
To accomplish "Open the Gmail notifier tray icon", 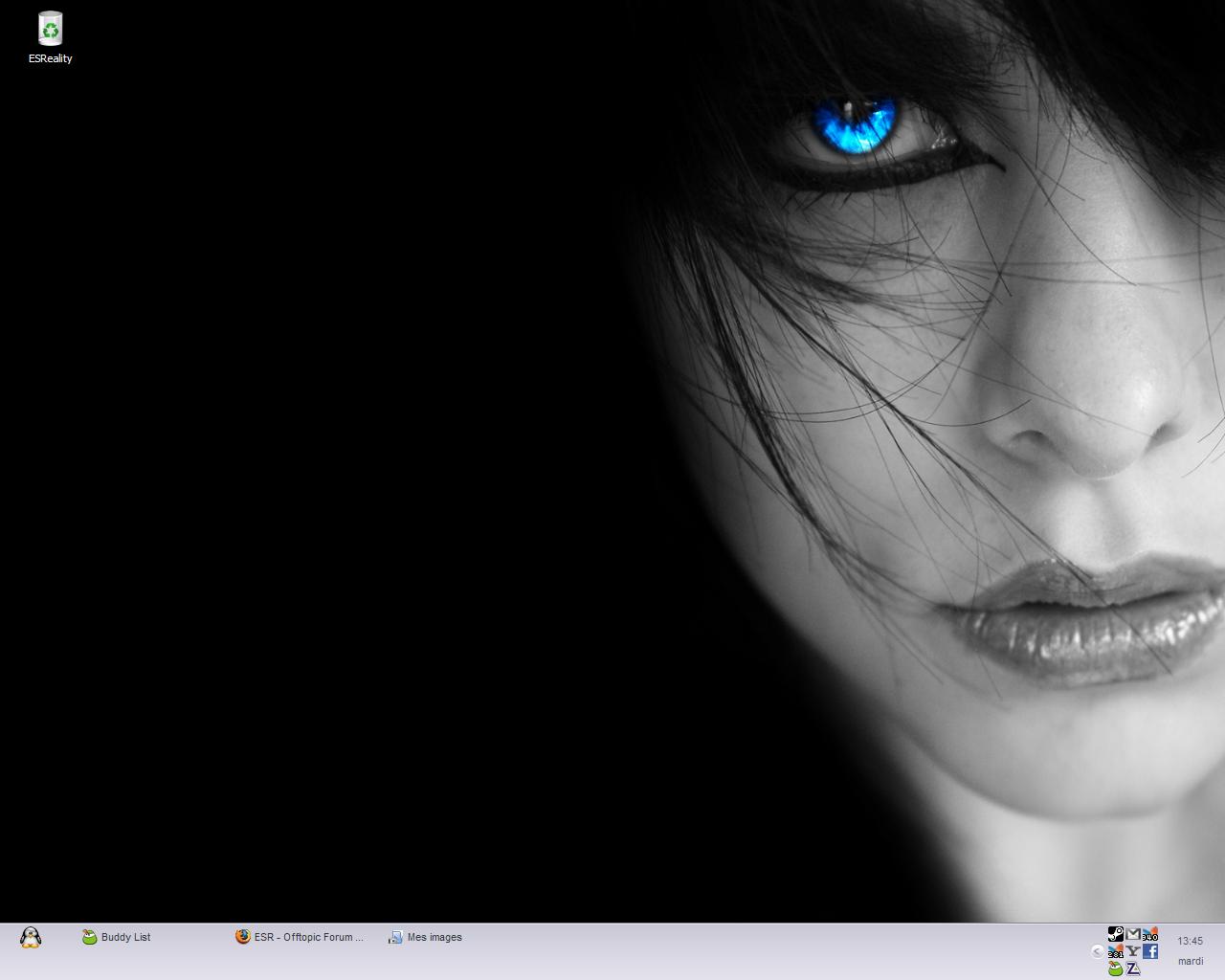I will click(x=1133, y=934).
